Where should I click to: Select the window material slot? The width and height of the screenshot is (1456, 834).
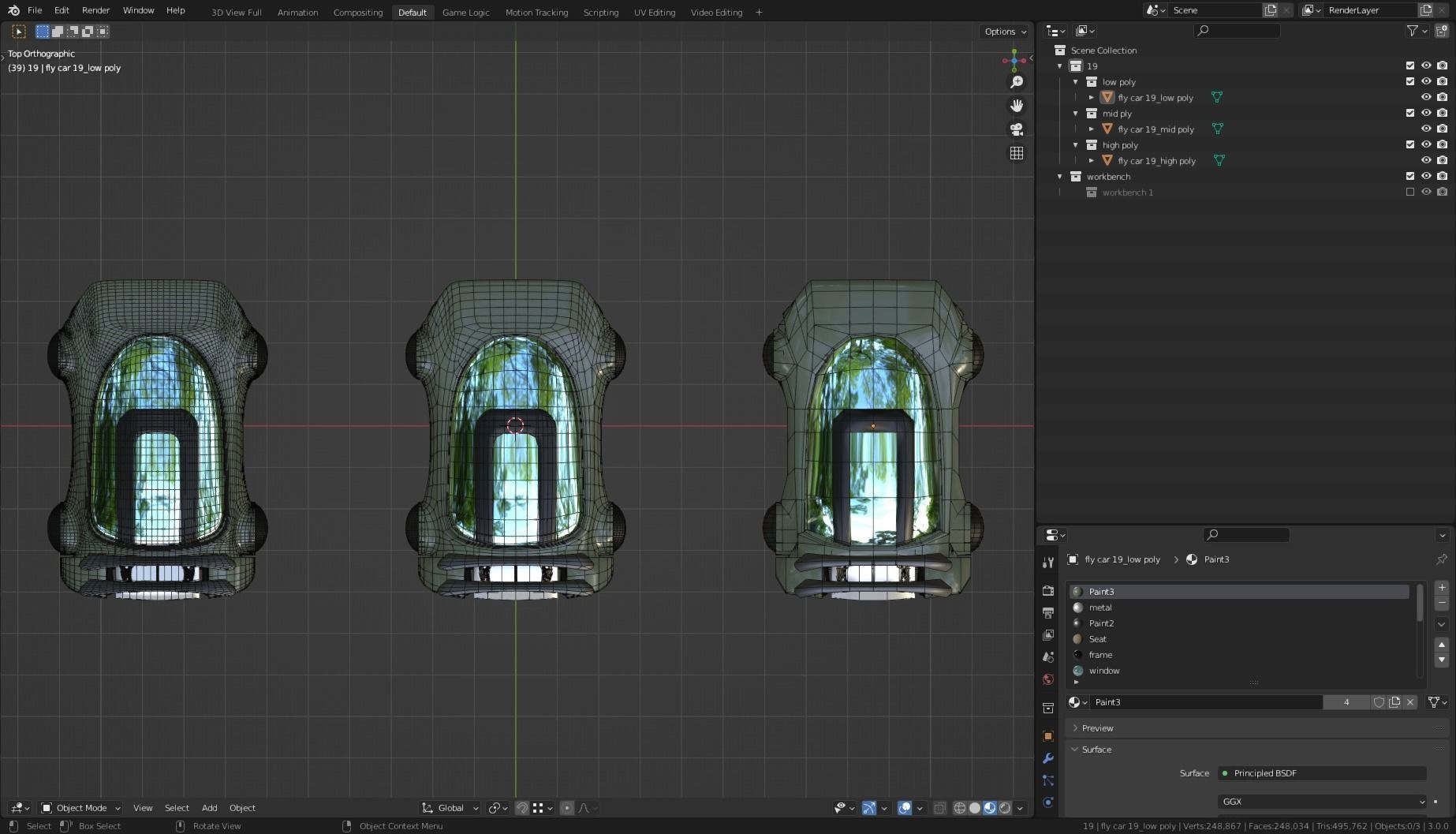(1103, 671)
